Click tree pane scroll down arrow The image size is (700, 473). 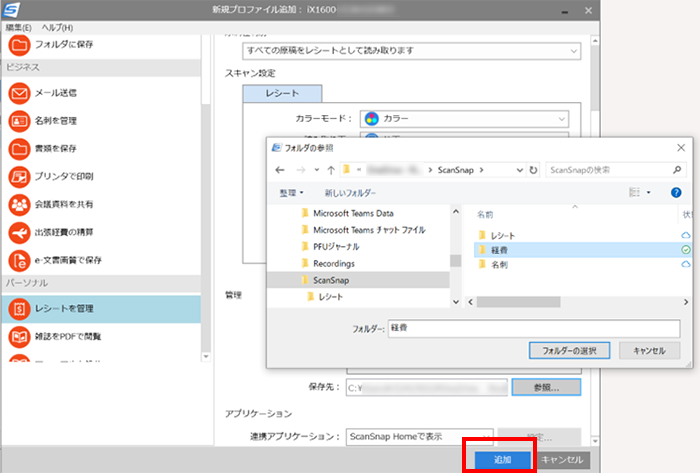click(x=456, y=302)
